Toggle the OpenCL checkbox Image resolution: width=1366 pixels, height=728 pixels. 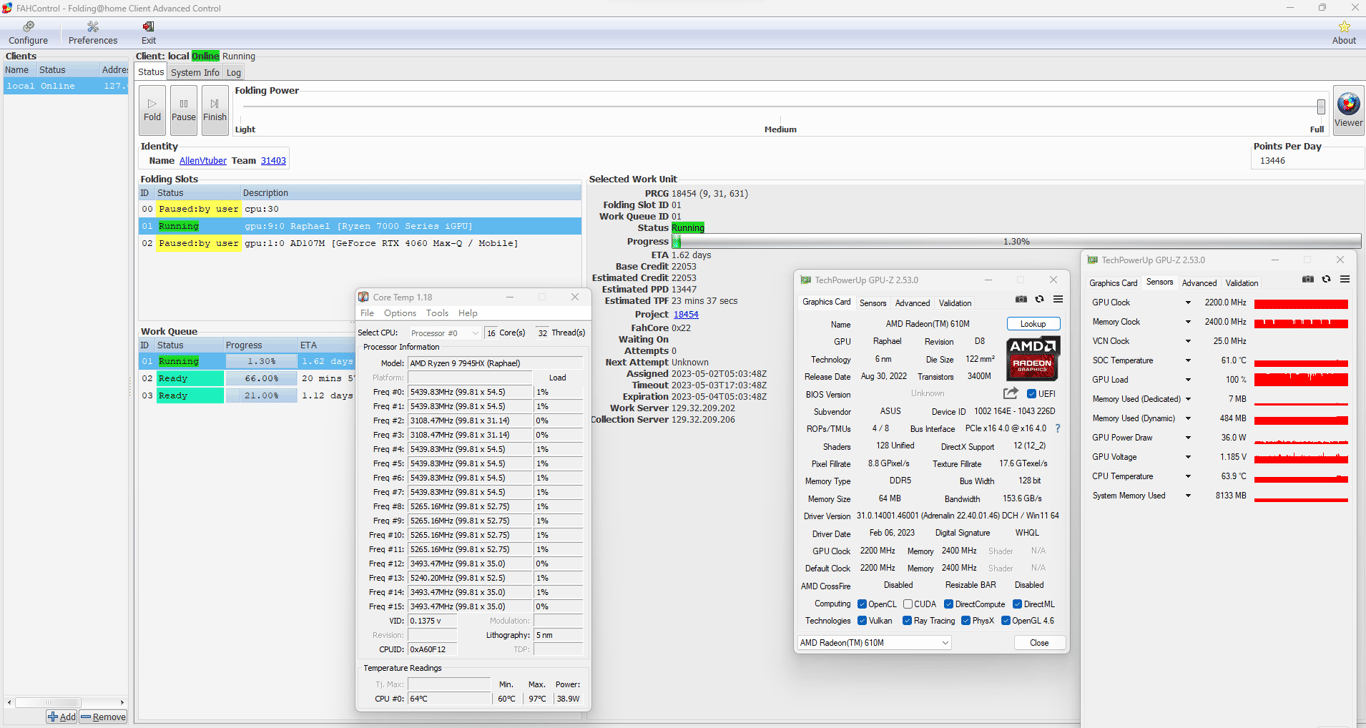point(862,604)
